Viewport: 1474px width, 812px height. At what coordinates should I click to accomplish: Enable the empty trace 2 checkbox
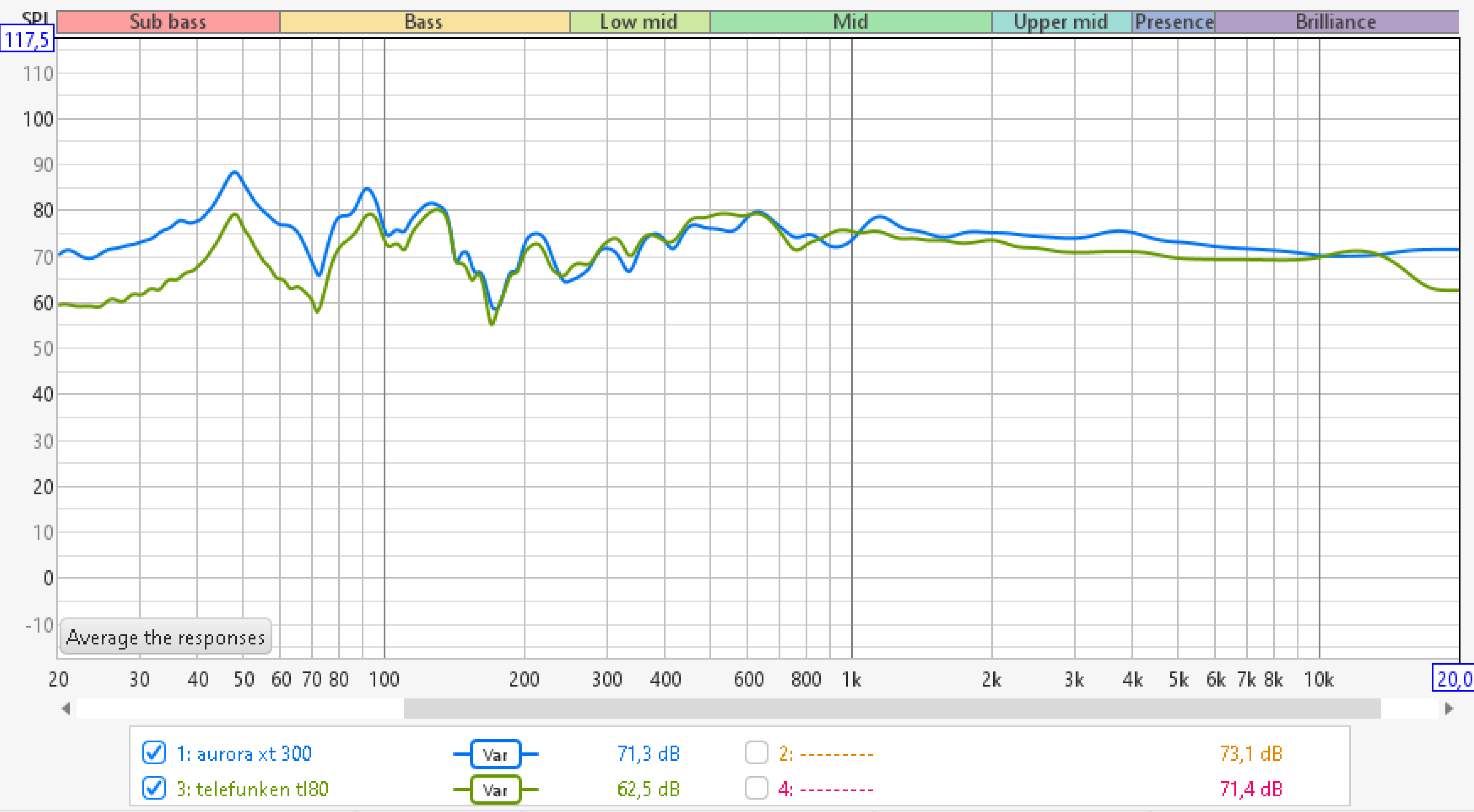coord(756,753)
